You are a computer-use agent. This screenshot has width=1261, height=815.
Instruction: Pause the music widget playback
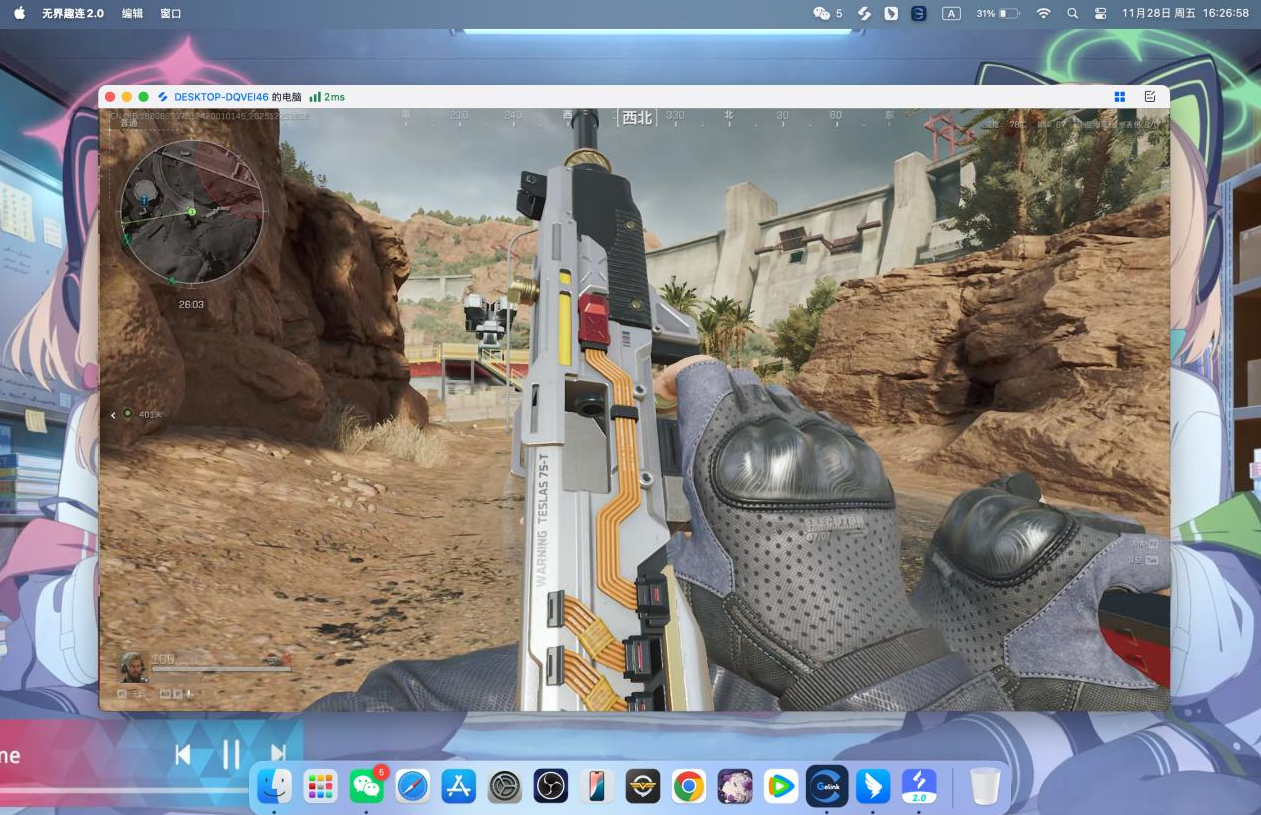point(231,754)
